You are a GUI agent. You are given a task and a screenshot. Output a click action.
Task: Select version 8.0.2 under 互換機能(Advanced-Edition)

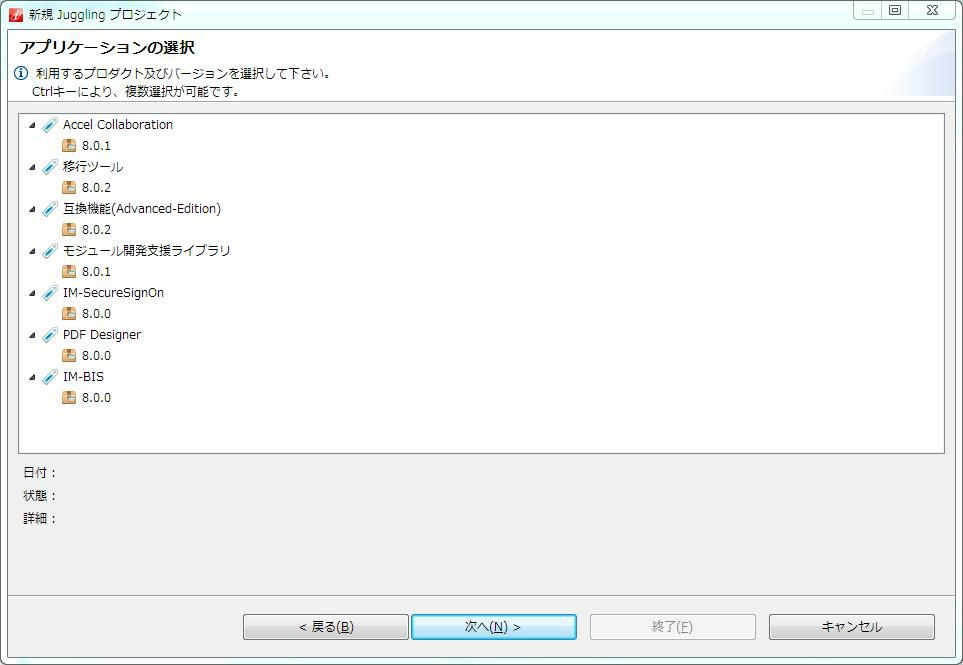point(96,230)
